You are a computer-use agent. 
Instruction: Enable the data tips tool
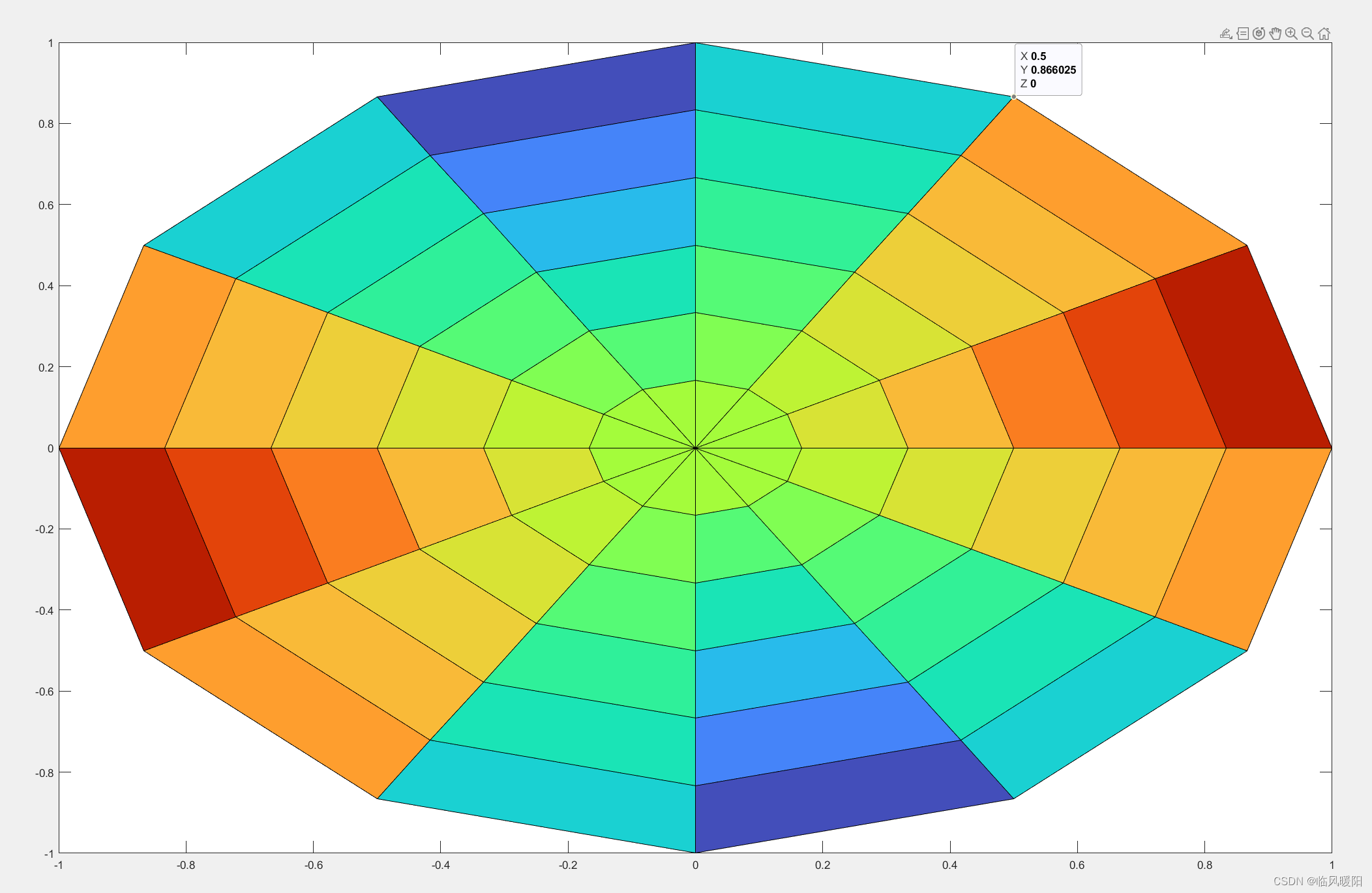[x=1242, y=34]
